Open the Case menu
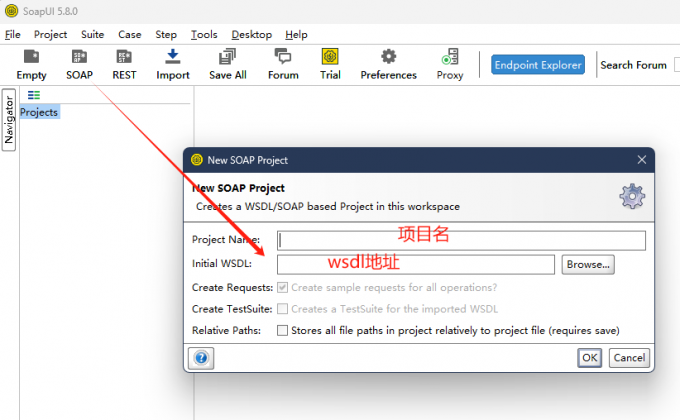Image resolution: width=680 pixels, height=420 pixels. 130,35
